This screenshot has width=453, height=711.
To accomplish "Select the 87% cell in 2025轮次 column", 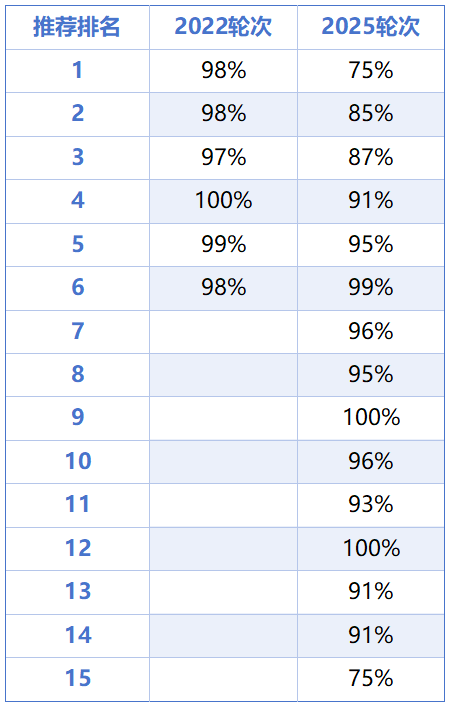I will (371, 158).
